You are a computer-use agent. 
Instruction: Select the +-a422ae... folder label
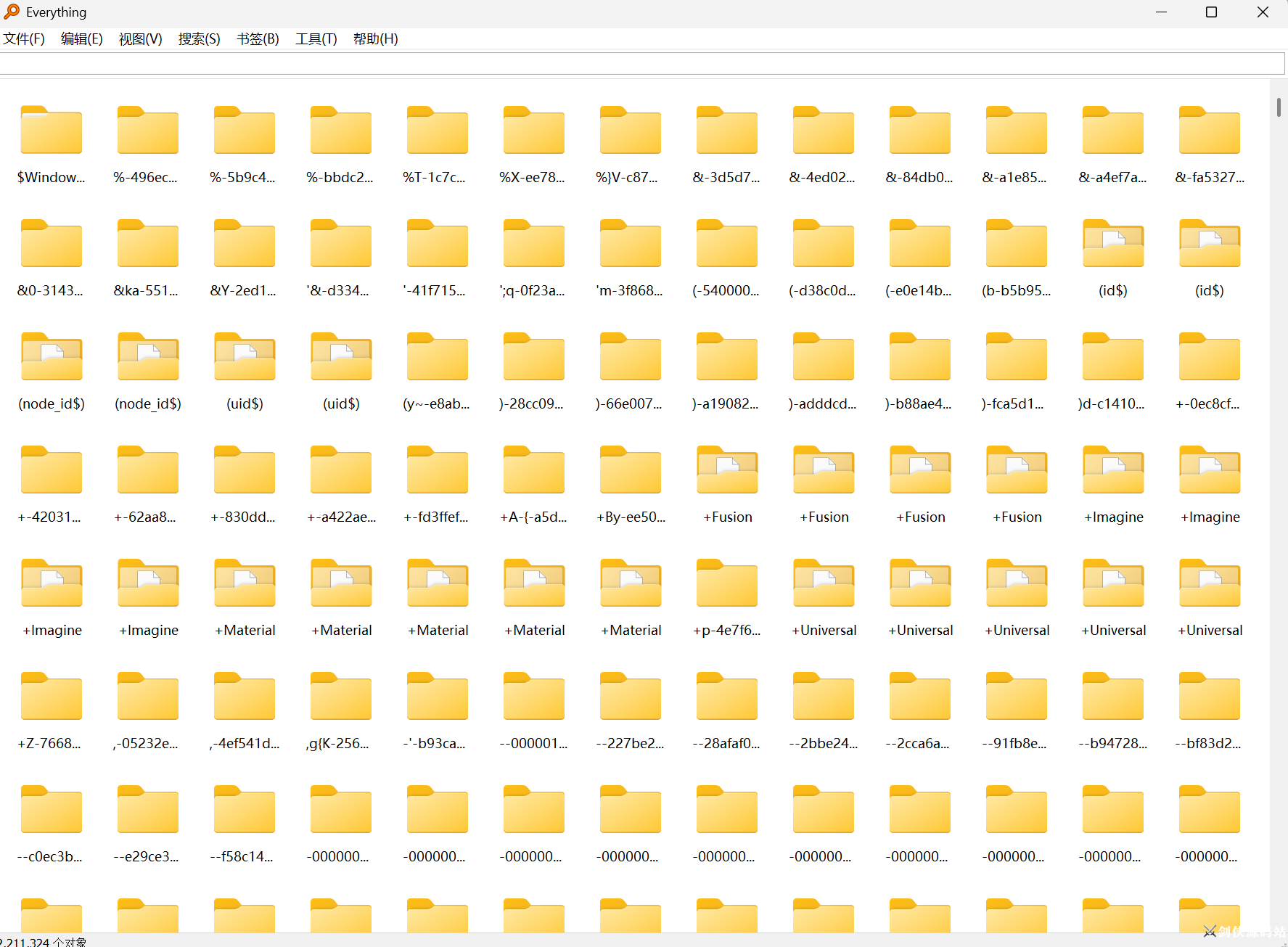[342, 517]
